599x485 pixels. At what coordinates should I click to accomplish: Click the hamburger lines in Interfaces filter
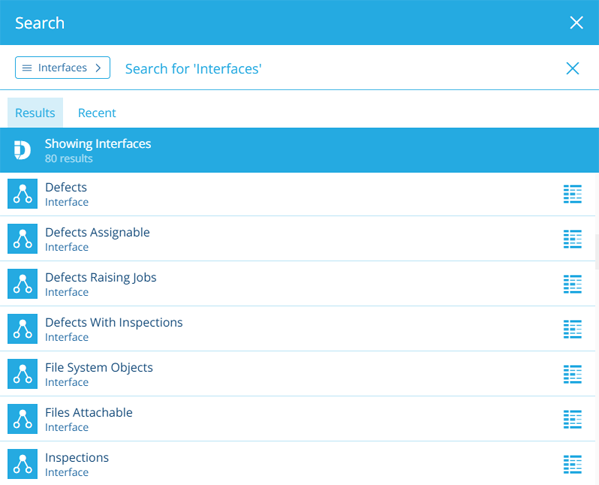click(27, 68)
